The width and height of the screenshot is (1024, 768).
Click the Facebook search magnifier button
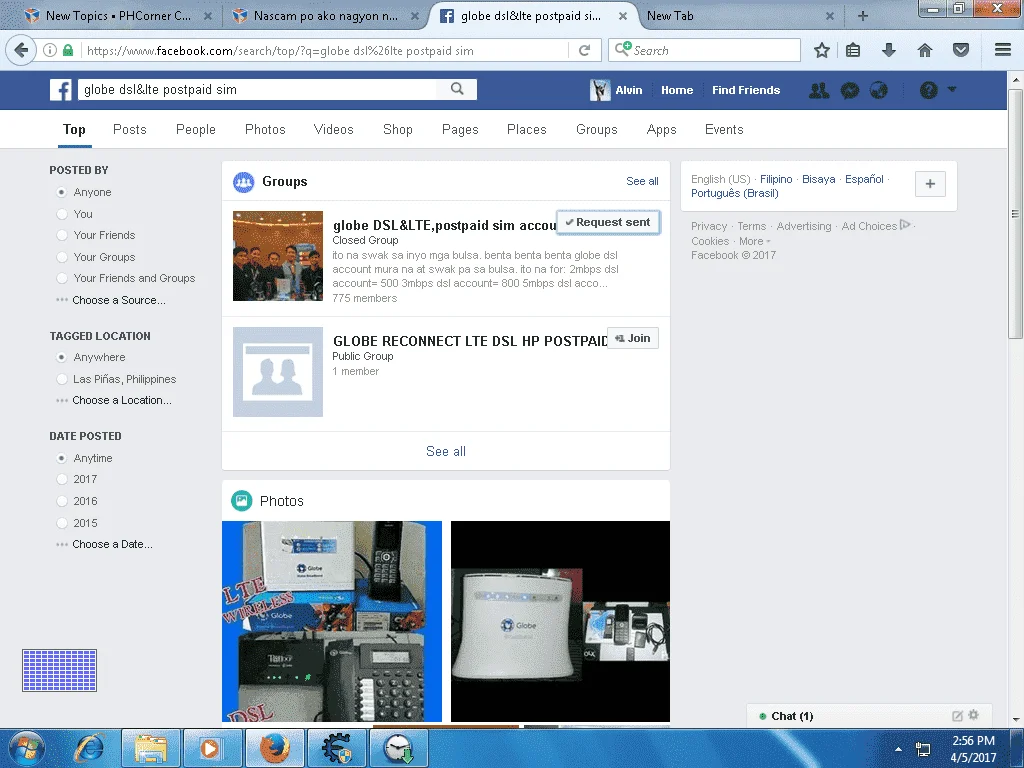[x=457, y=89]
